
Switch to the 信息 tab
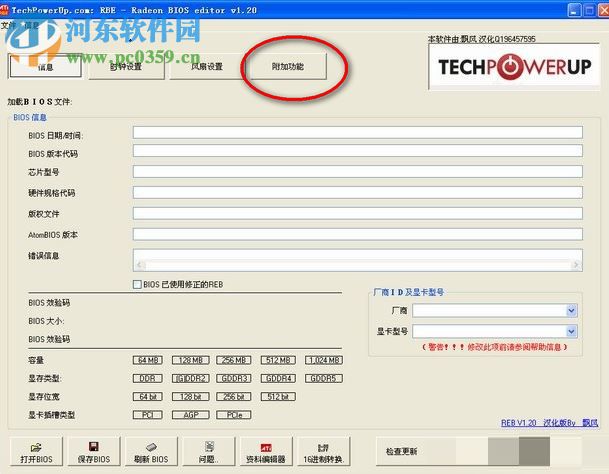(45, 67)
